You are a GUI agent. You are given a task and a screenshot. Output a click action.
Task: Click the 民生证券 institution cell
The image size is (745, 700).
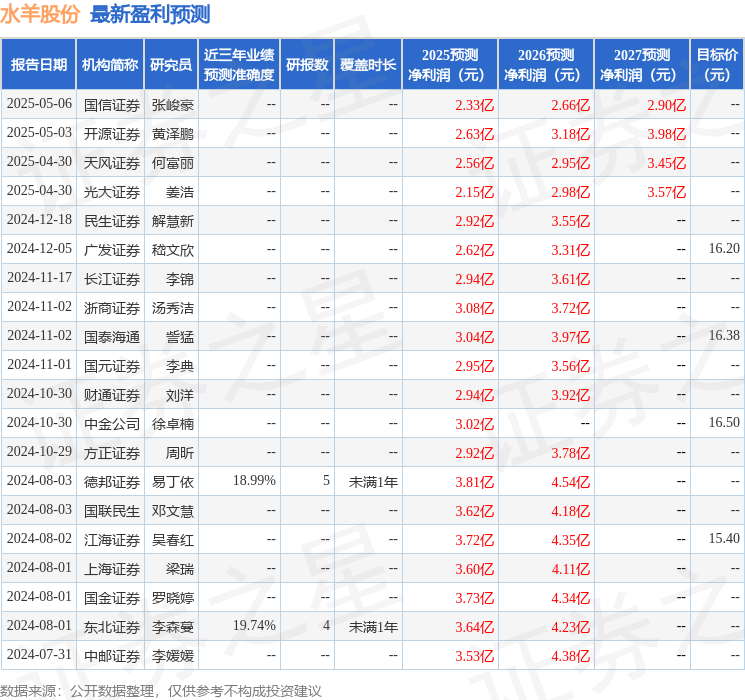(x=112, y=221)
